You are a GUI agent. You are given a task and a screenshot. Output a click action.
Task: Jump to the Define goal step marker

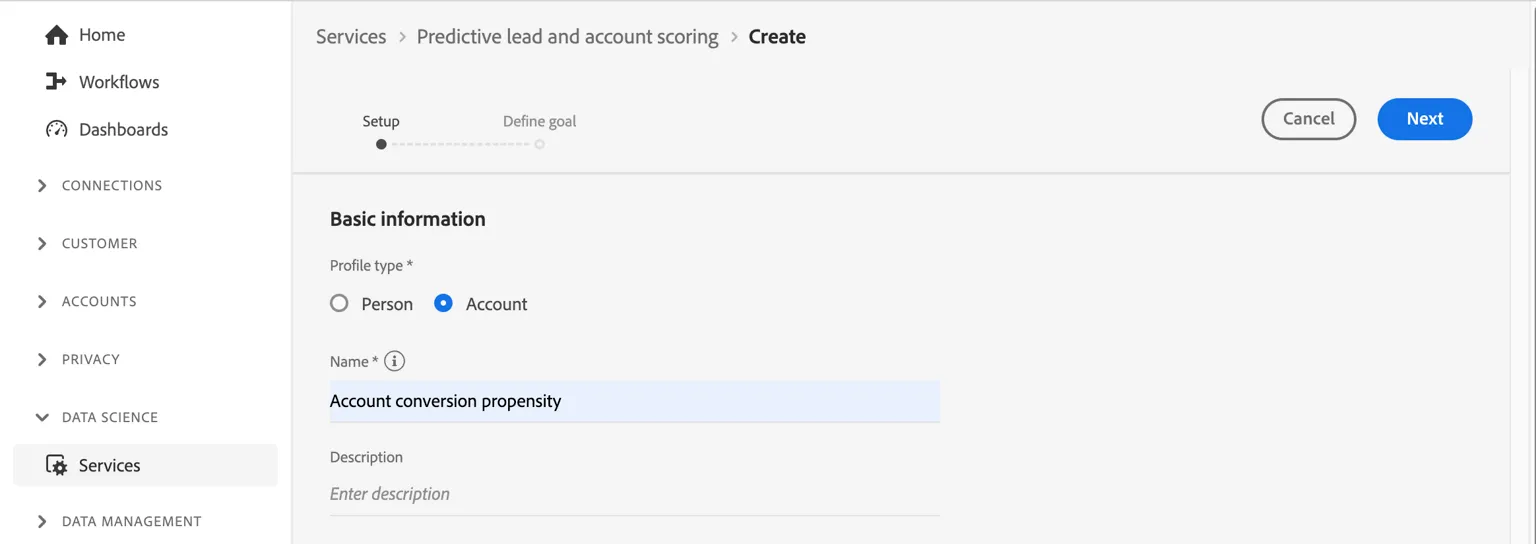pos(539,144)
